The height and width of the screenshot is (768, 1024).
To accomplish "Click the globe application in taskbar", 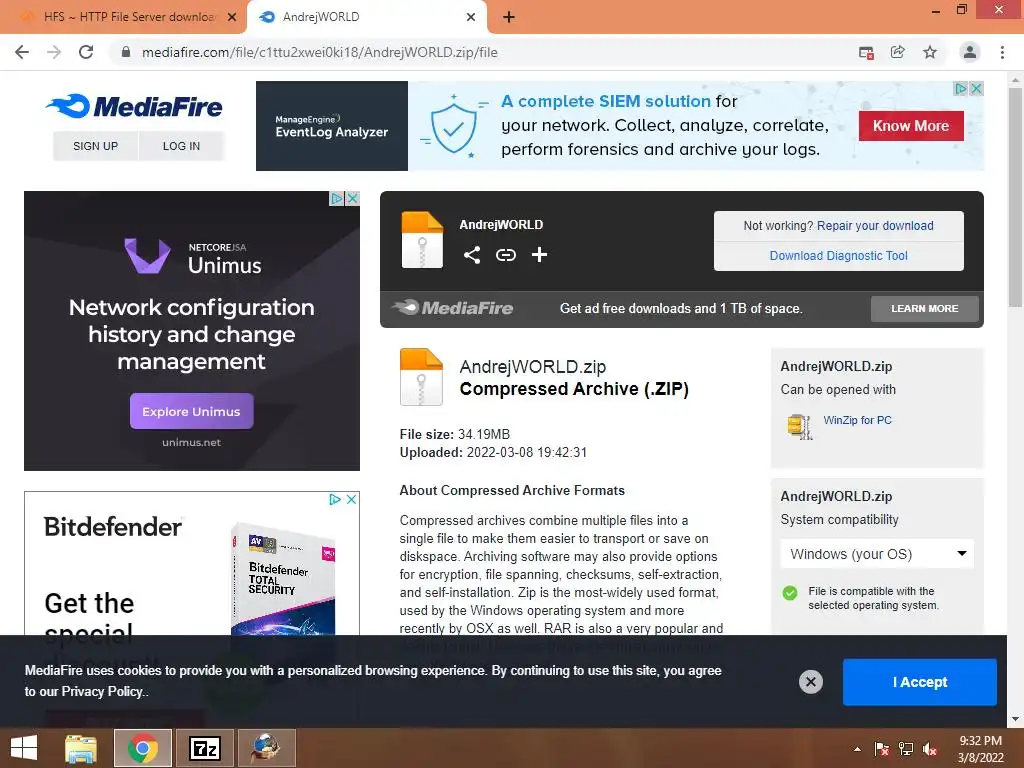I will coord(267,748).
